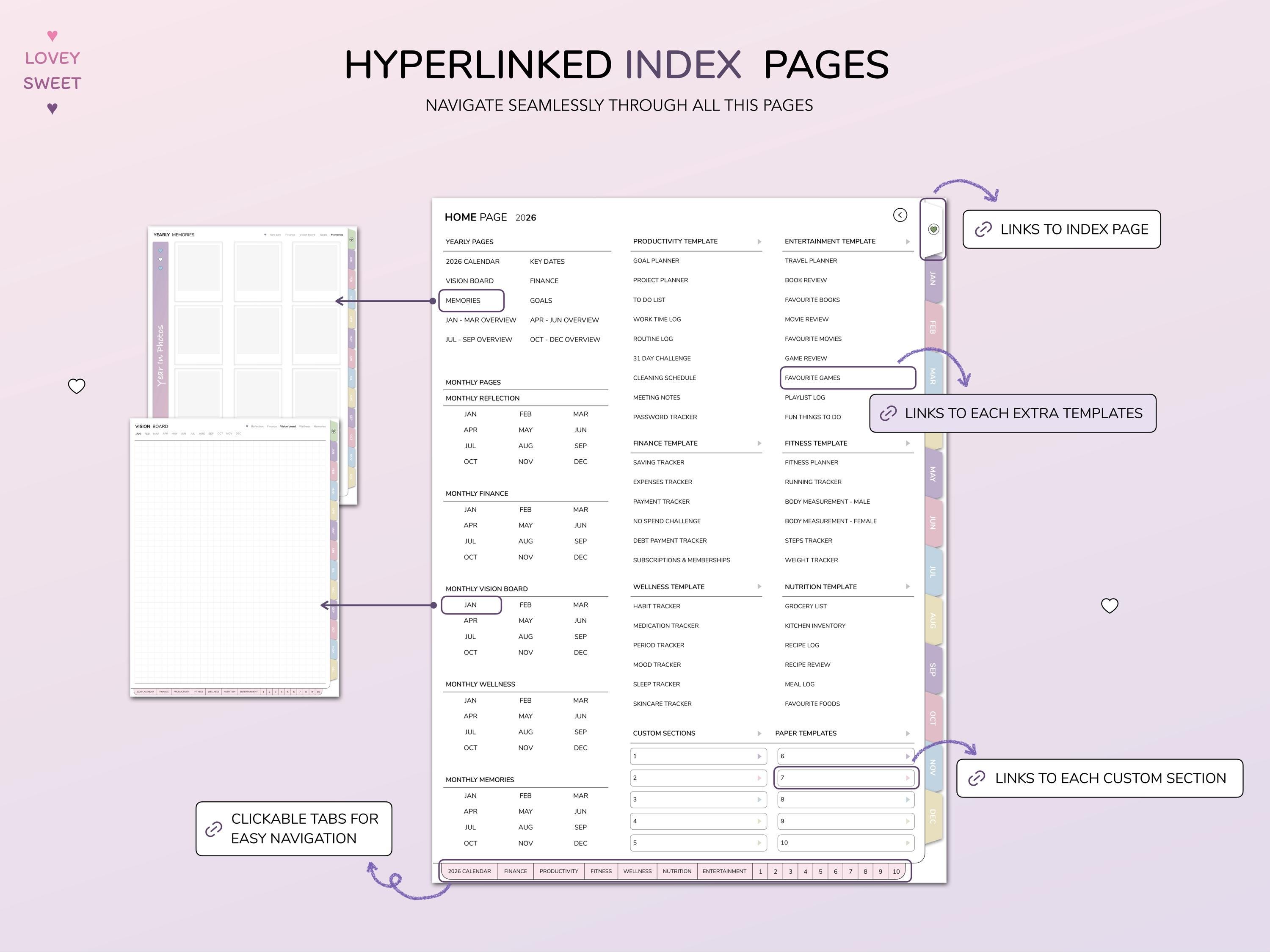Screen dimensions: 1270x952
Task: Open custom section 5 arrow
Action: pyautogui.click(x=759, y=843)
